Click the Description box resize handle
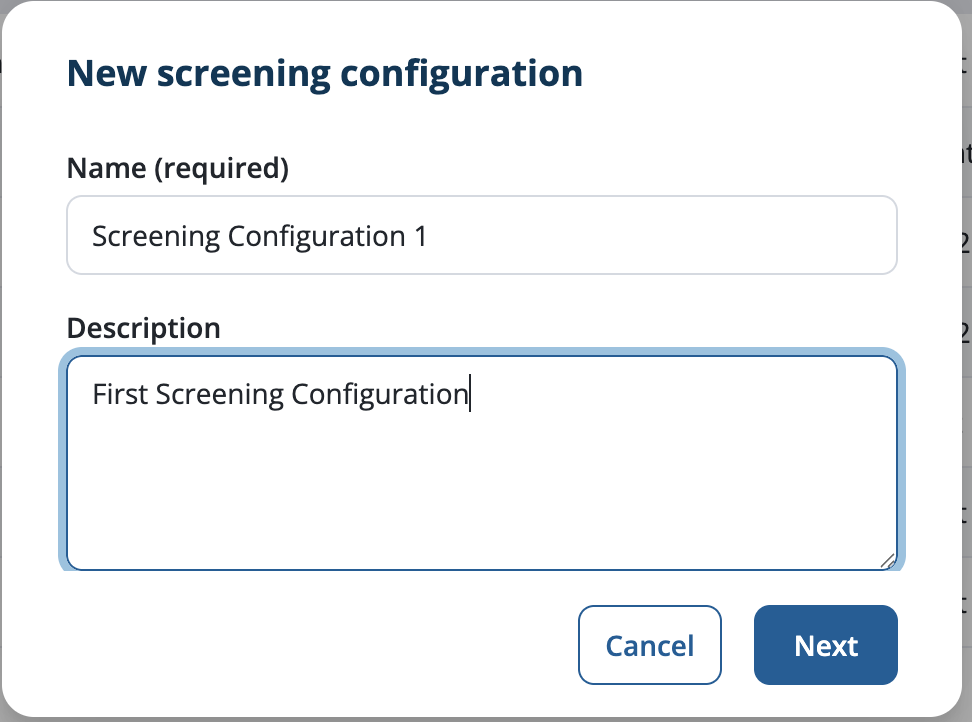972x722 pixels. point(888,560)
